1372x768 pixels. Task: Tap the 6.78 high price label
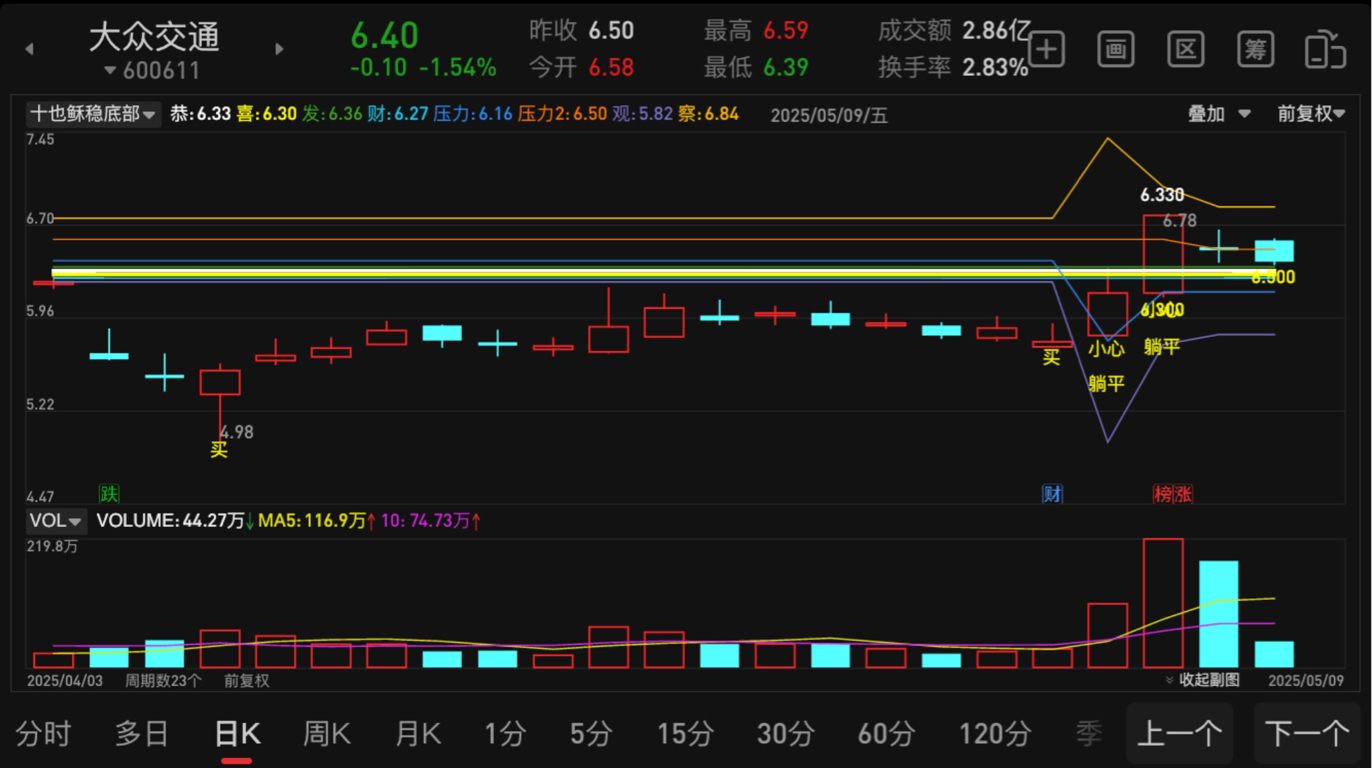coord(1180,221)
